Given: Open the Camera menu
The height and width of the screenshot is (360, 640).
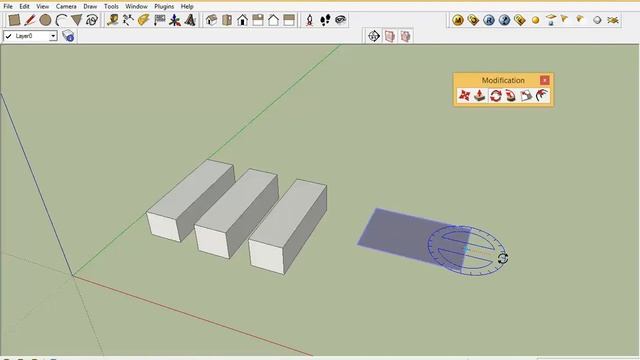Looking at the screenshot, I should (66, 7).
